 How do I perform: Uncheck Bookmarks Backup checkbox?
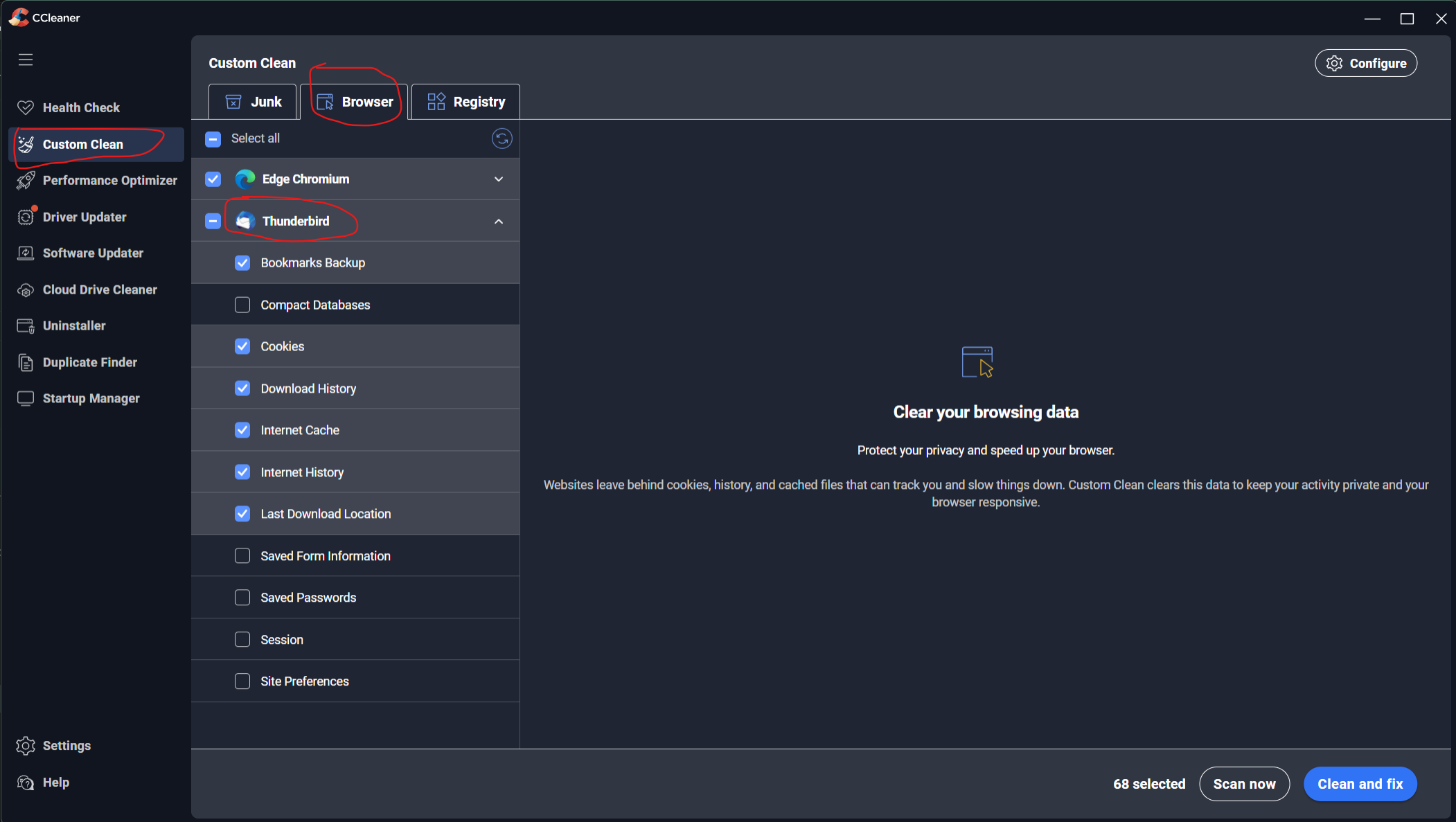242,262
